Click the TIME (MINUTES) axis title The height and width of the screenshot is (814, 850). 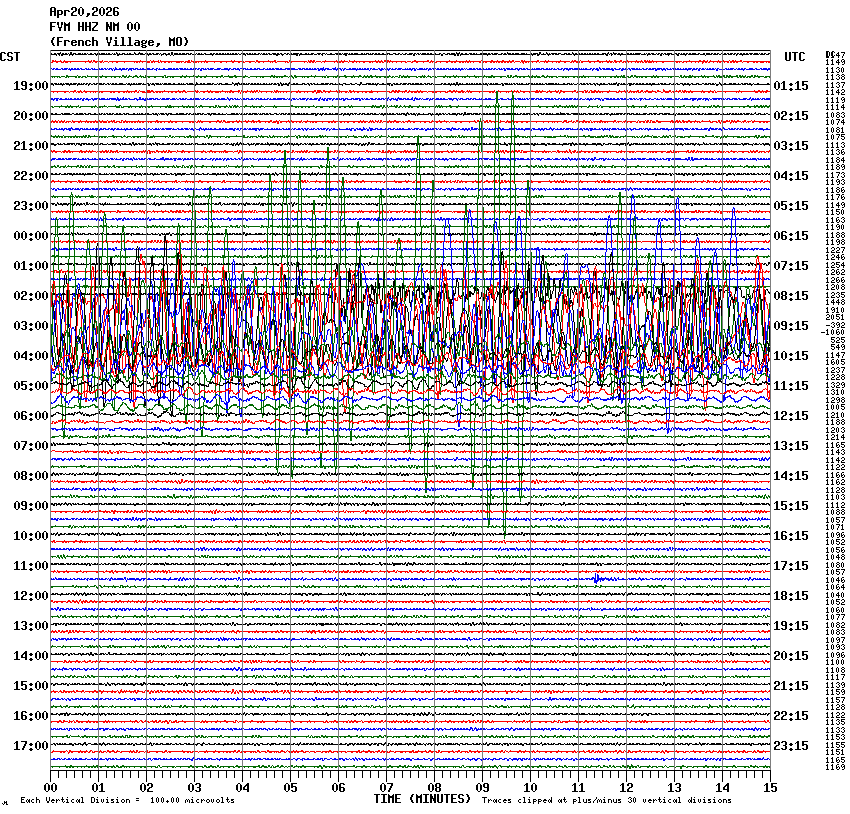pyautogui.click(x=421, y=799)
